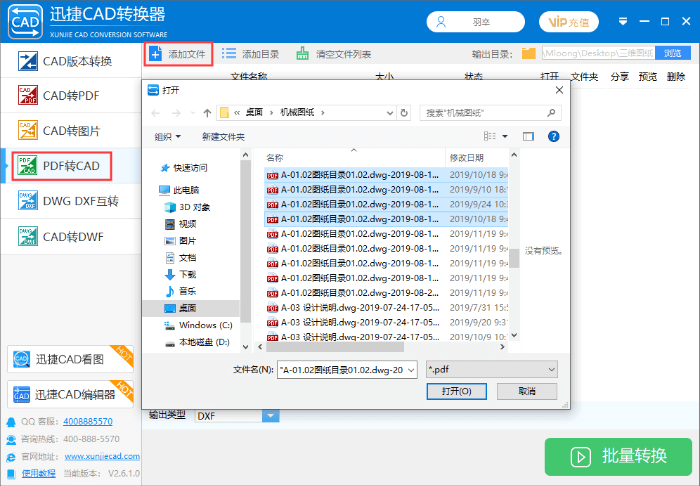Click the change view icon
The height and width of the screenshot is (486, 700).
(490, 136)
